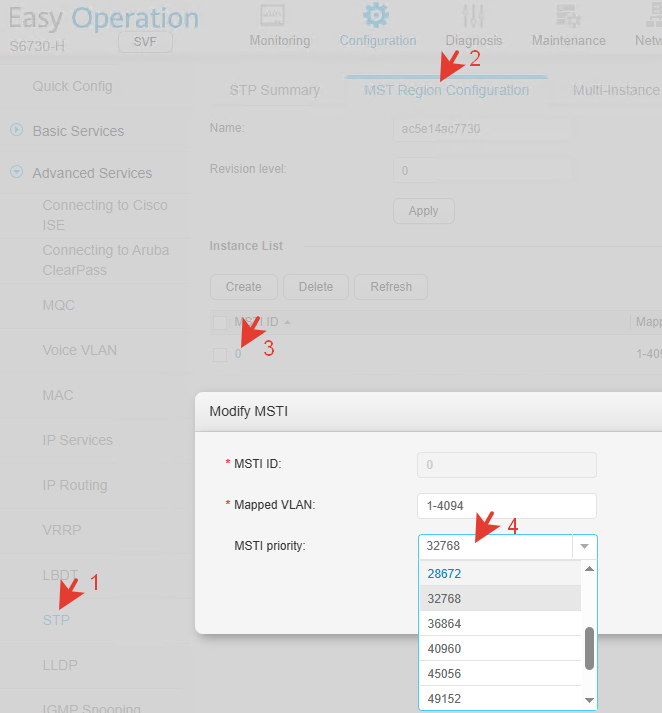The height and width of the screenshot is (713, 662).
Task: Open LLDP in the sidebar
Action: [60, 665]
